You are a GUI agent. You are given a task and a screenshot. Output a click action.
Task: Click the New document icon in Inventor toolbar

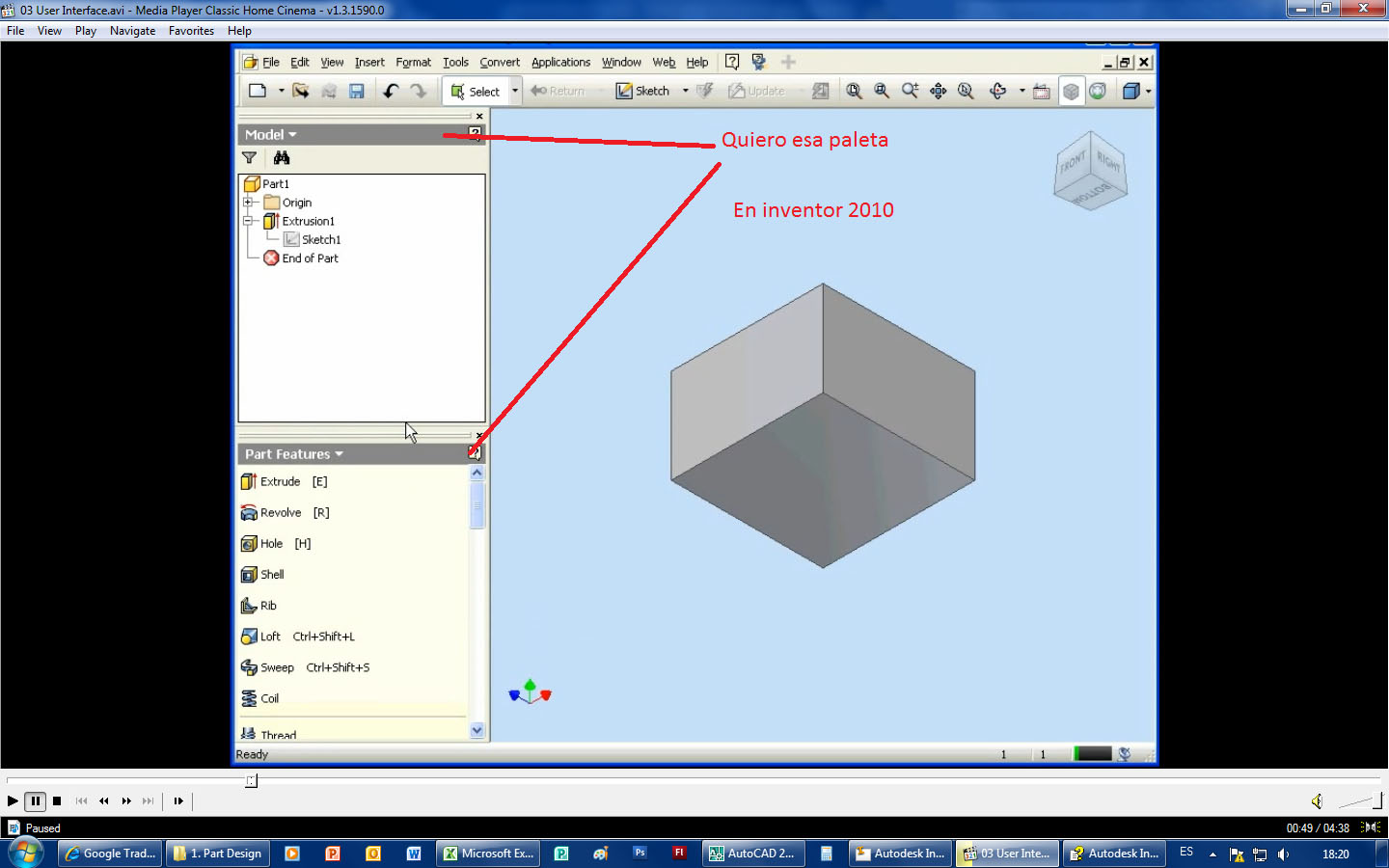point(258,91)
